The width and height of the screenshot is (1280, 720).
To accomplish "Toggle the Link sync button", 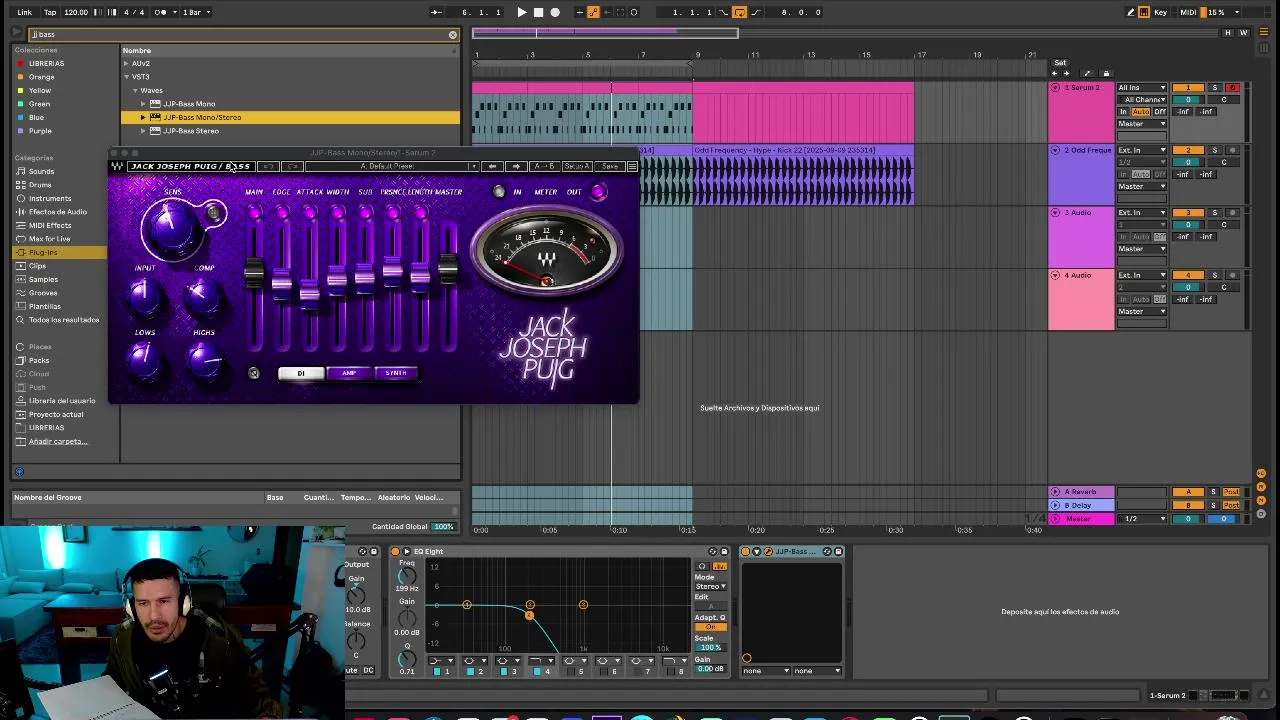I will pyautogui.click(x=24, y=12).
